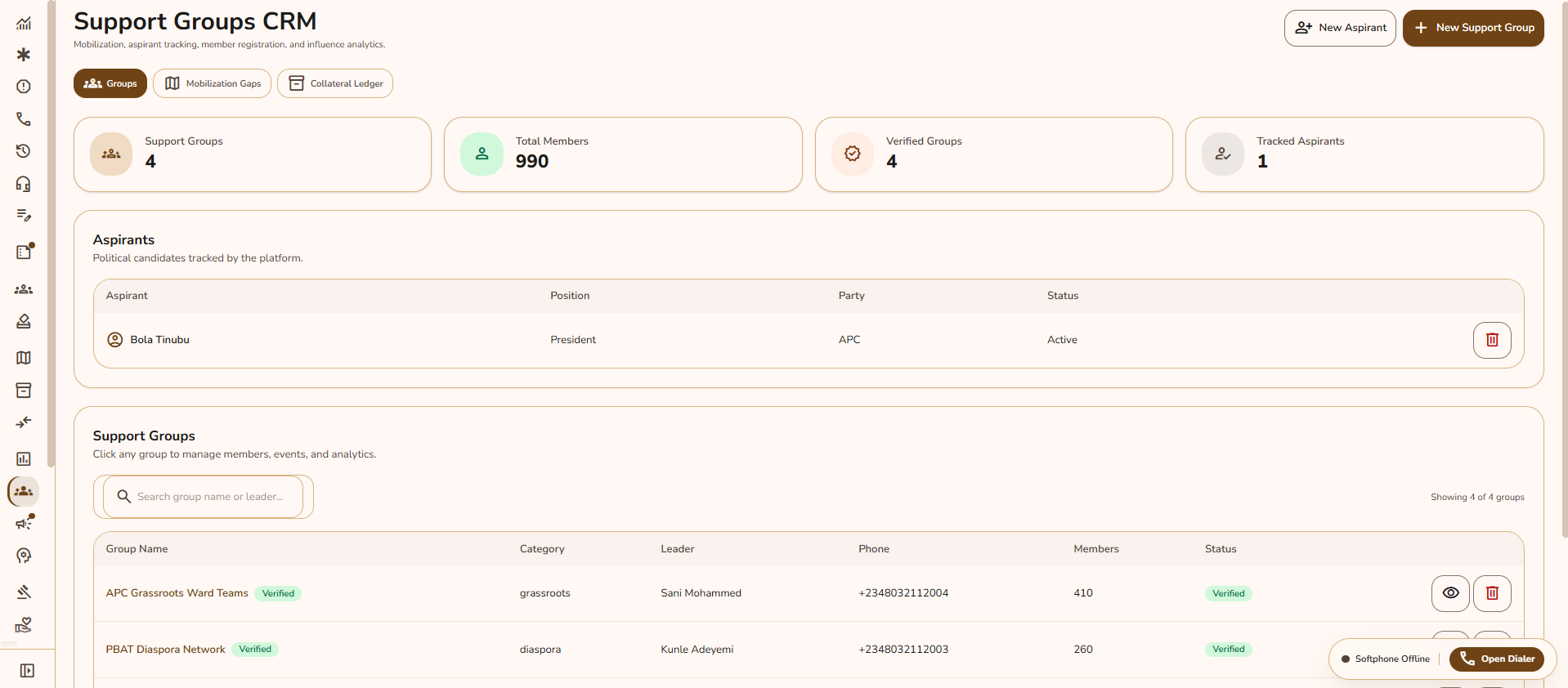Click the Total Members card

623,154
